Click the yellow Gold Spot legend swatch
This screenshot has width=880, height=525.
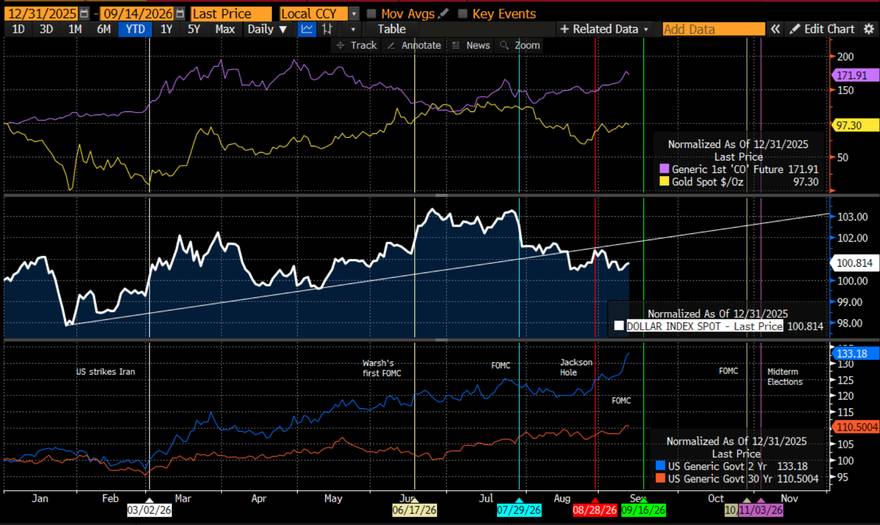click(664, 181)
